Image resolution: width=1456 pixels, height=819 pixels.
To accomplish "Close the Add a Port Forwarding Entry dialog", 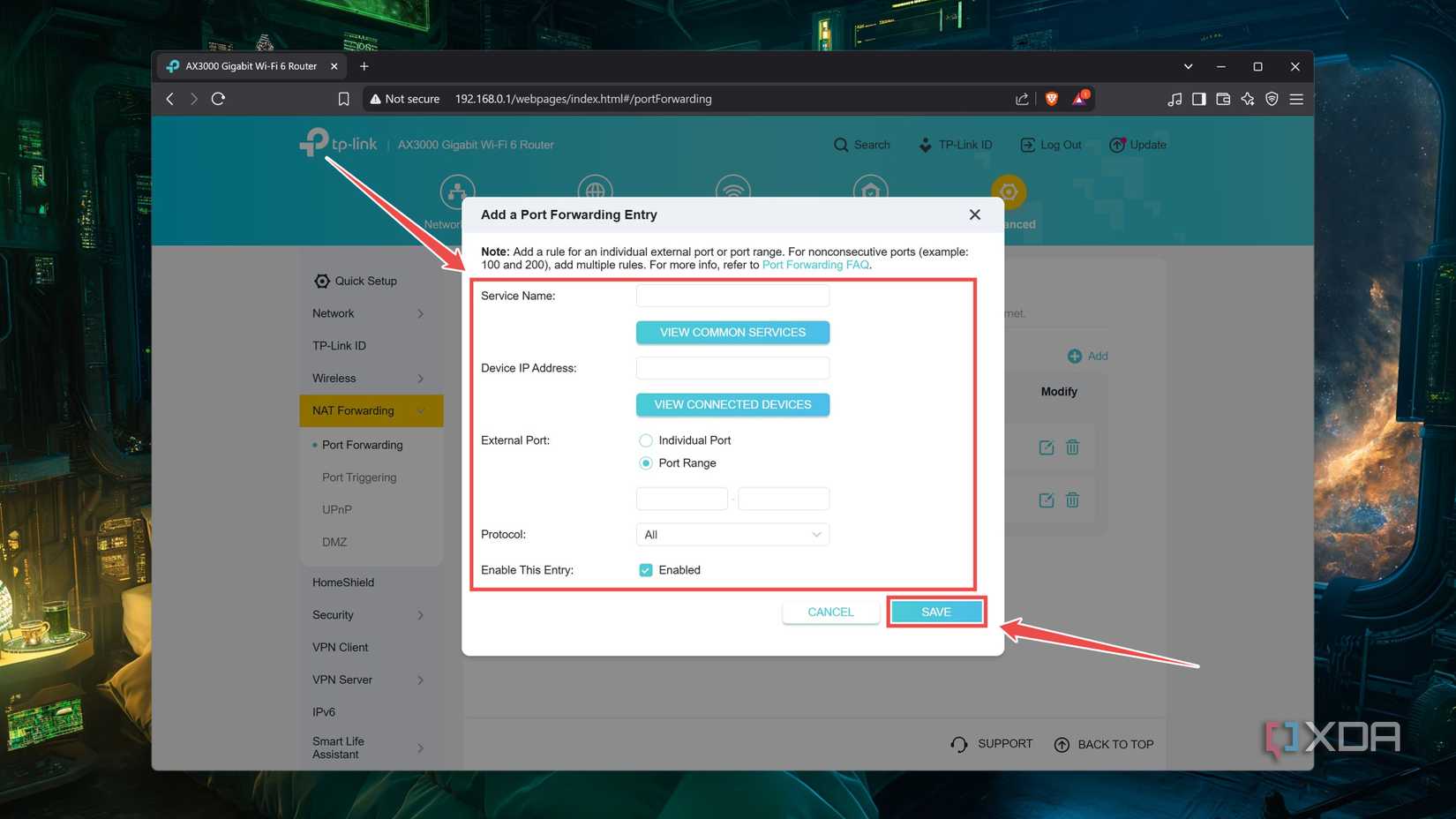I will pos(974,214).
